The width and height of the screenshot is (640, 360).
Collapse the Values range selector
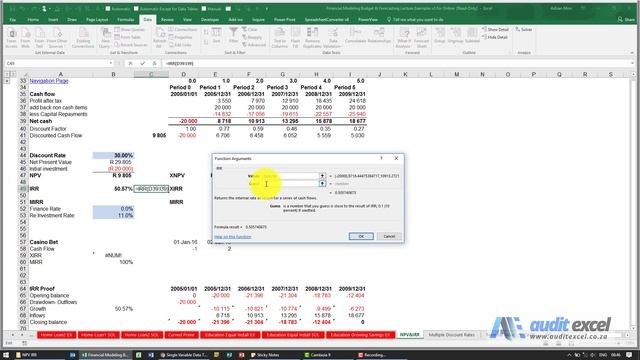tap(322, 176)
